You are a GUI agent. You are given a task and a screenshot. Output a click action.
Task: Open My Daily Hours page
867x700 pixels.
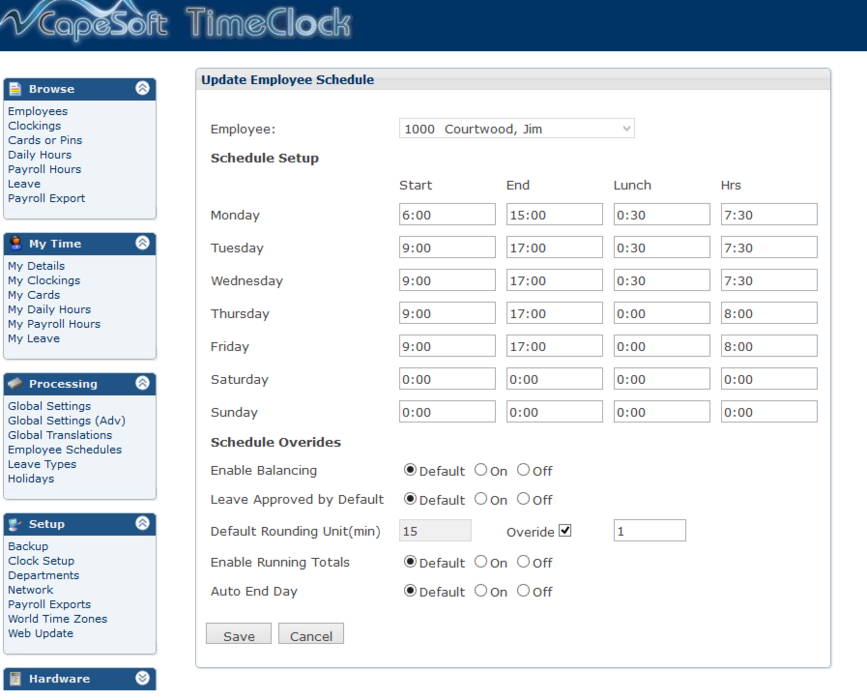(x=49, y=309)
